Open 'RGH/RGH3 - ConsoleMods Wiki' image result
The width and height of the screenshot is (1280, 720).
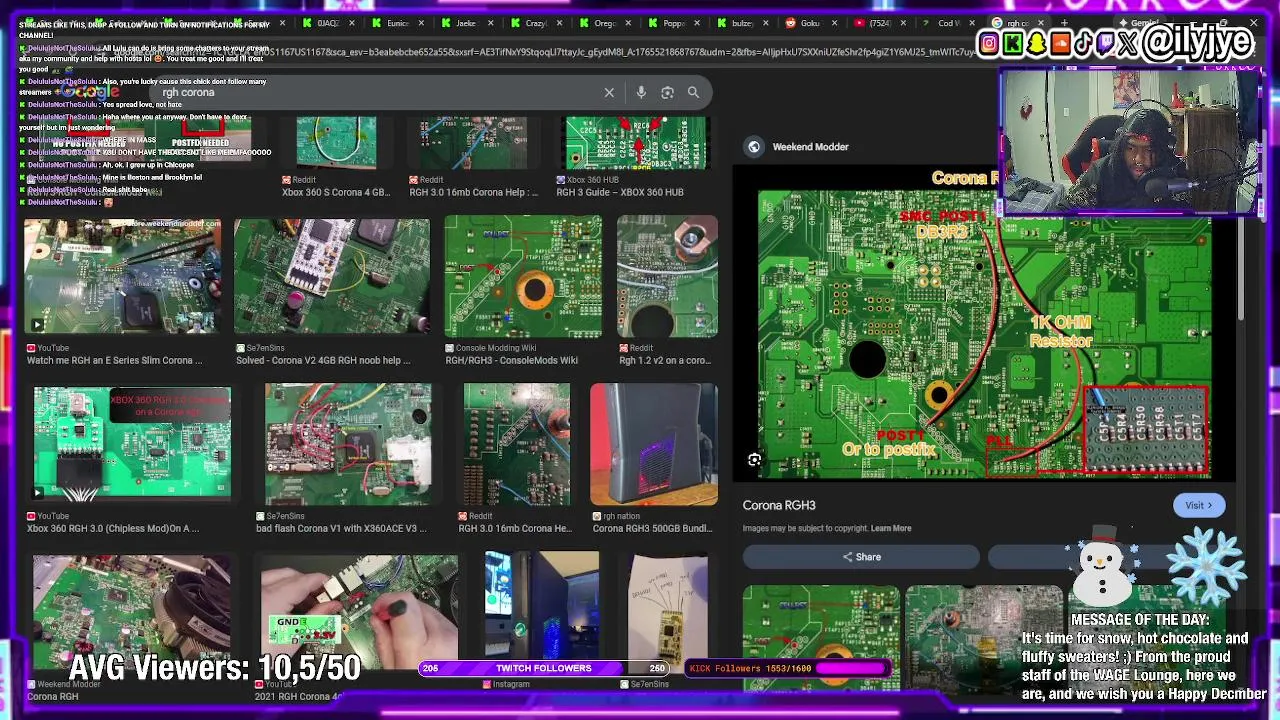[x=523, y=277]
